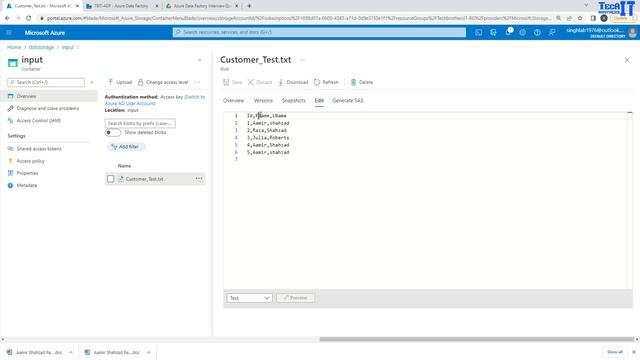Open Access Control (IAM)

39,121
